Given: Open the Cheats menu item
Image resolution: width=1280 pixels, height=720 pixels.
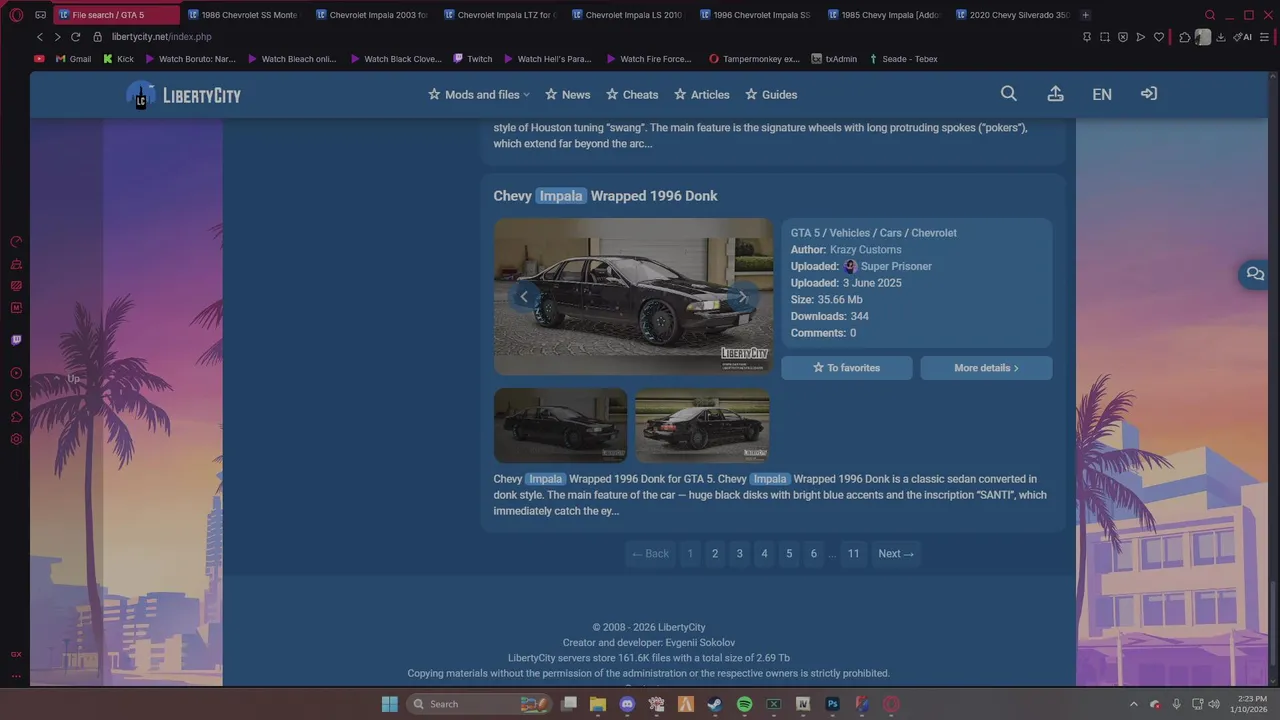Looking at the screenshot, I should pos(632,95).
